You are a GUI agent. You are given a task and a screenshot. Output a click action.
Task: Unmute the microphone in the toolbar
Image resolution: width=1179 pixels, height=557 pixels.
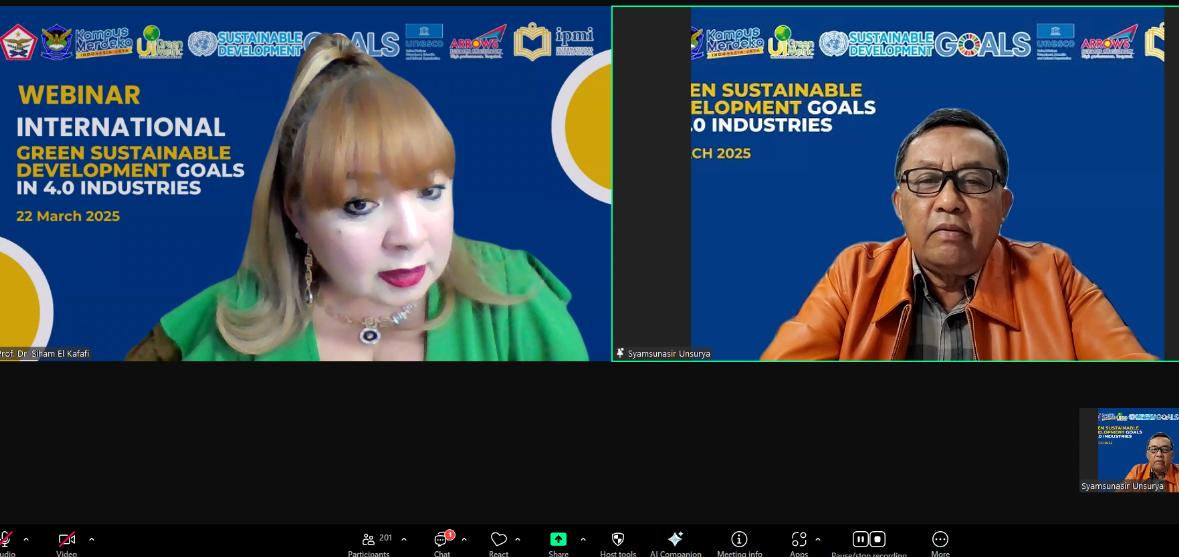(x=5, y=540)
